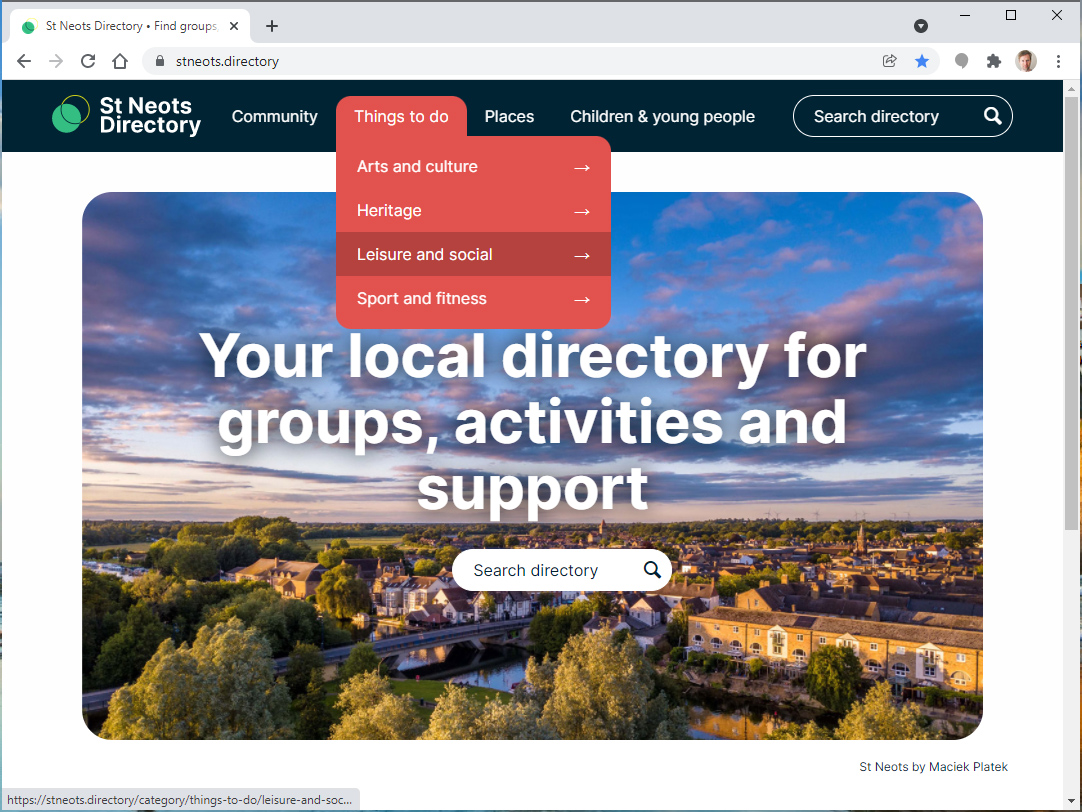Click the page vertical scrollbar thumb
This screenshot has width=1082, height=812.
1071,313
